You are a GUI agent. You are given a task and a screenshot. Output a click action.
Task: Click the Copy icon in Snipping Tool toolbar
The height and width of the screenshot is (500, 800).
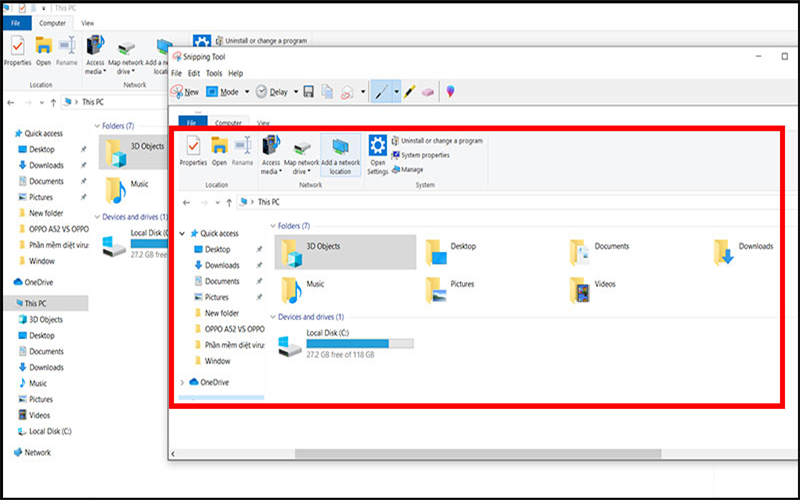[x=327, y=92]
